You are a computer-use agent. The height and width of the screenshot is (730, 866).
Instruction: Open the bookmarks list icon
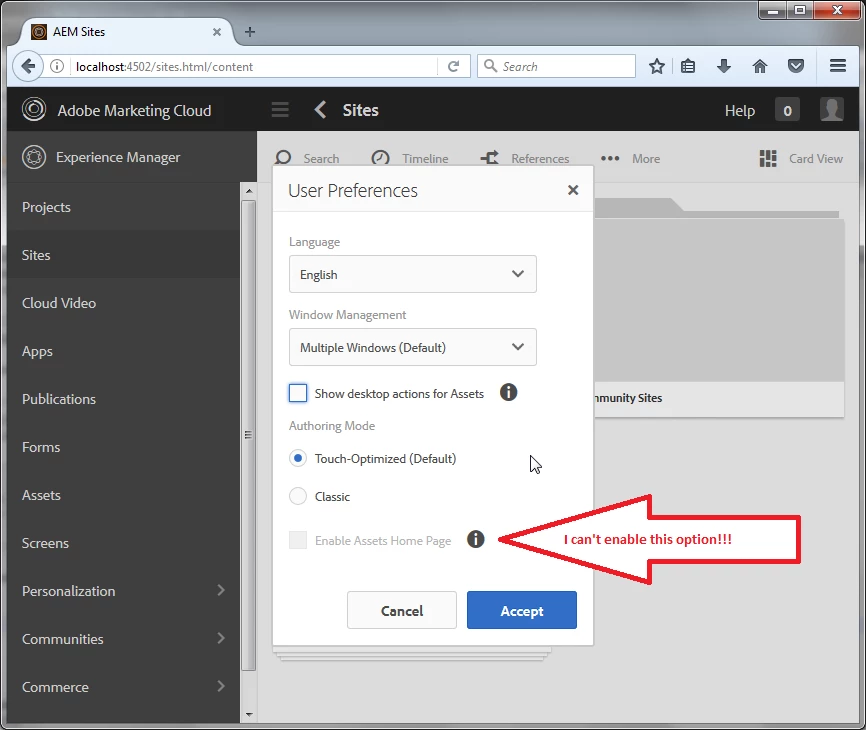[688, 66]
